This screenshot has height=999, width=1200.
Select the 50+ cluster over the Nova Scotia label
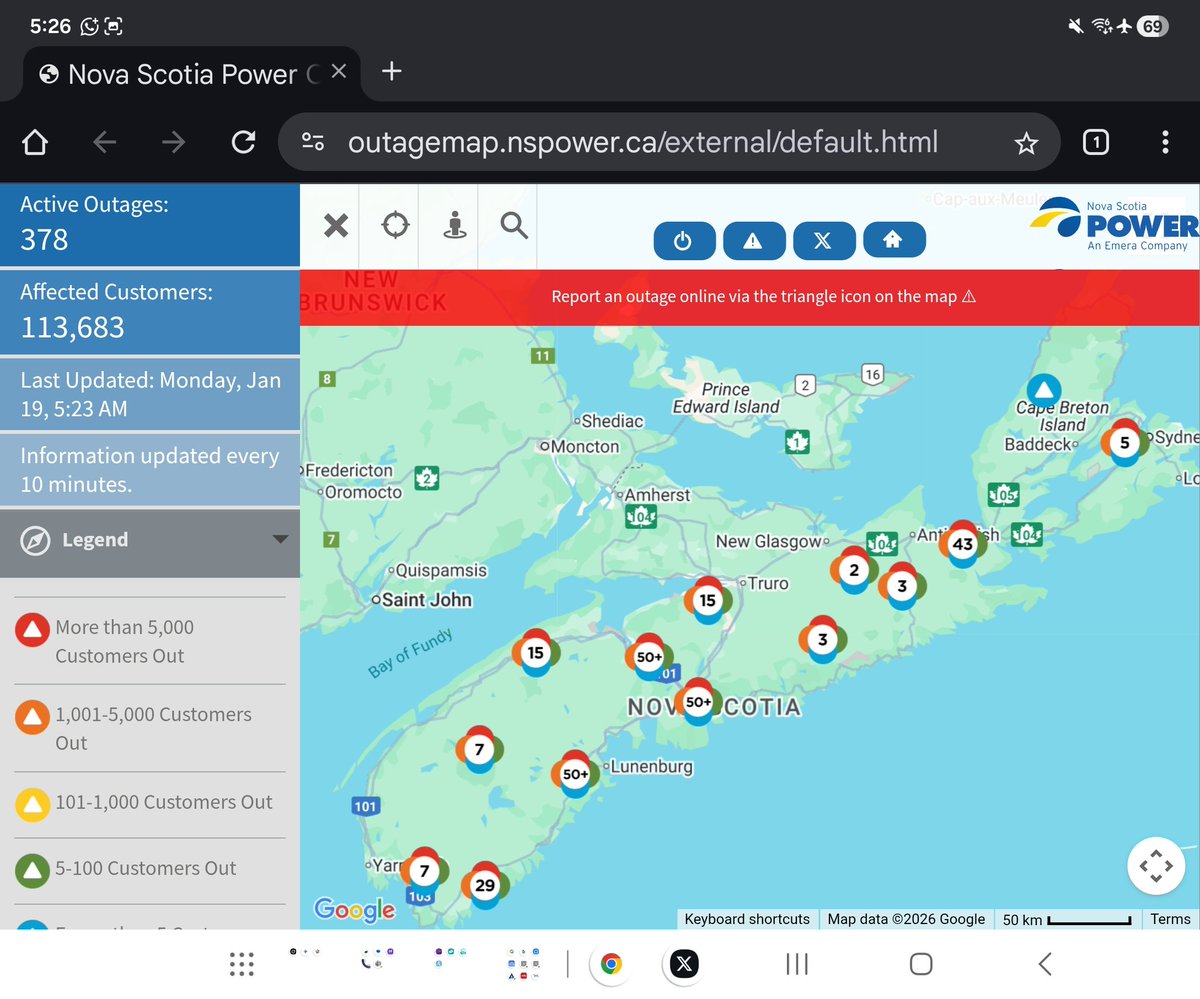point(698,702)
